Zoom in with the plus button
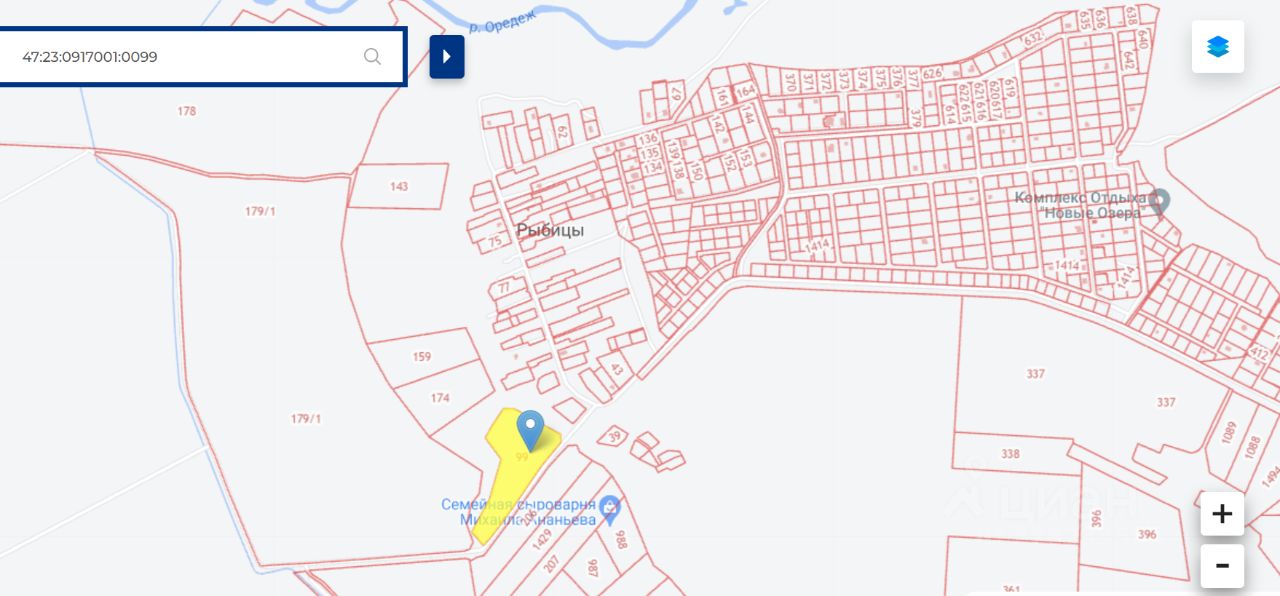 pyautogui.click(x=1222, y=514)
